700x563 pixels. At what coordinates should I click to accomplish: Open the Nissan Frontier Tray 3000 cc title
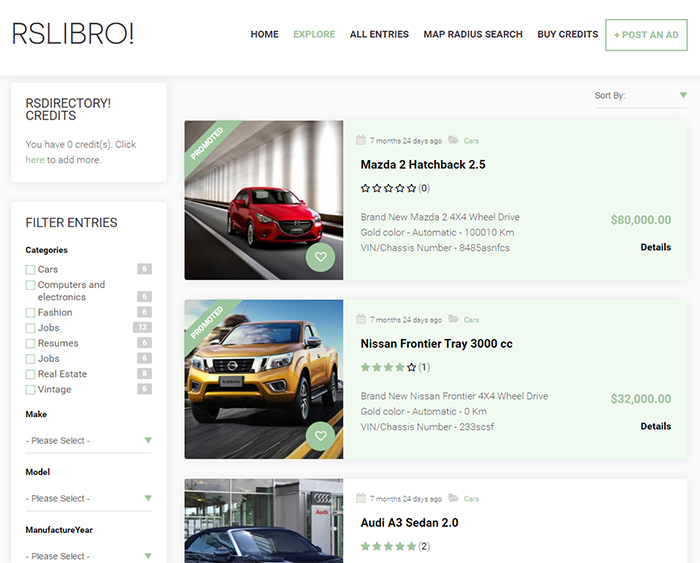(x=436, y=344)
